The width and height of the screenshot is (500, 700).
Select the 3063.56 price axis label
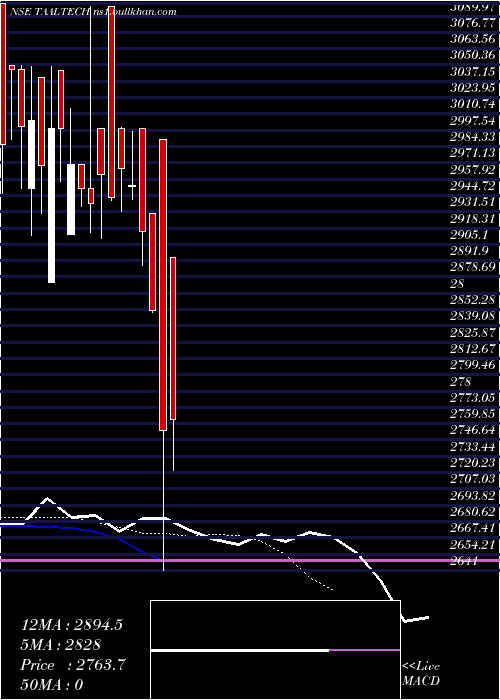coord(472,38)
